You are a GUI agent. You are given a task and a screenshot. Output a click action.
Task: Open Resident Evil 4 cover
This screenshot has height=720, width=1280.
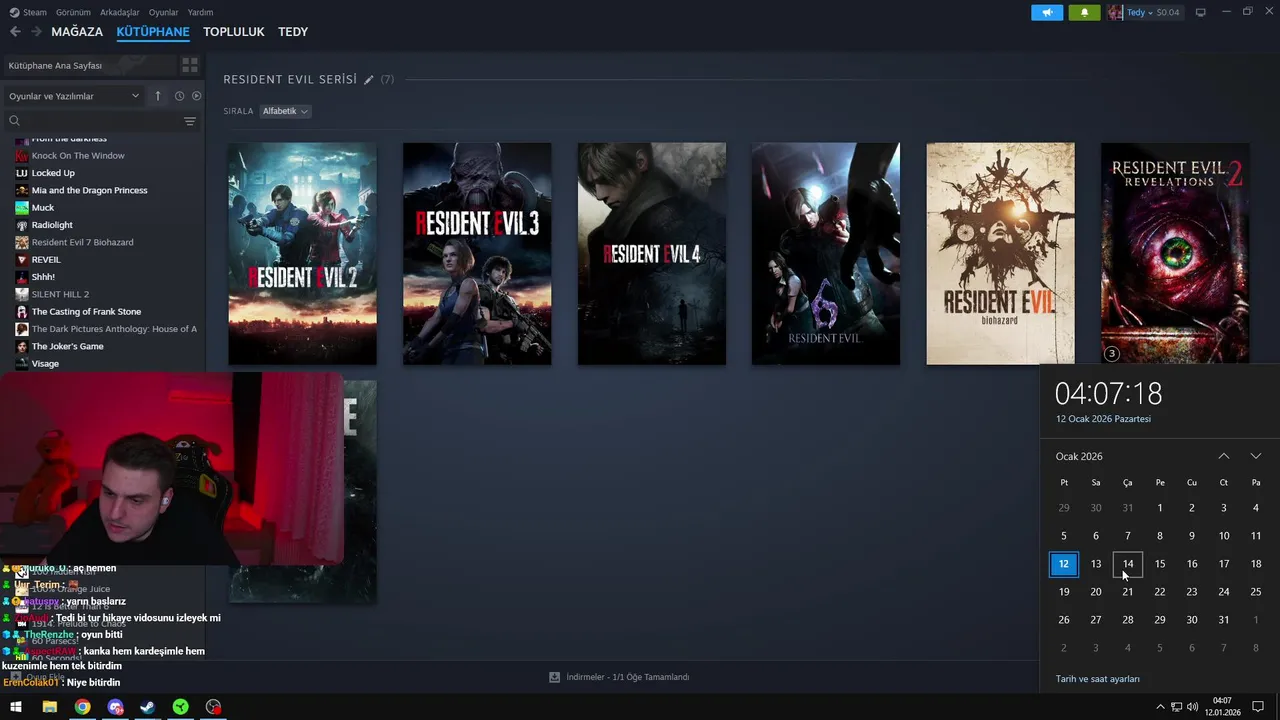coord(652,254)
